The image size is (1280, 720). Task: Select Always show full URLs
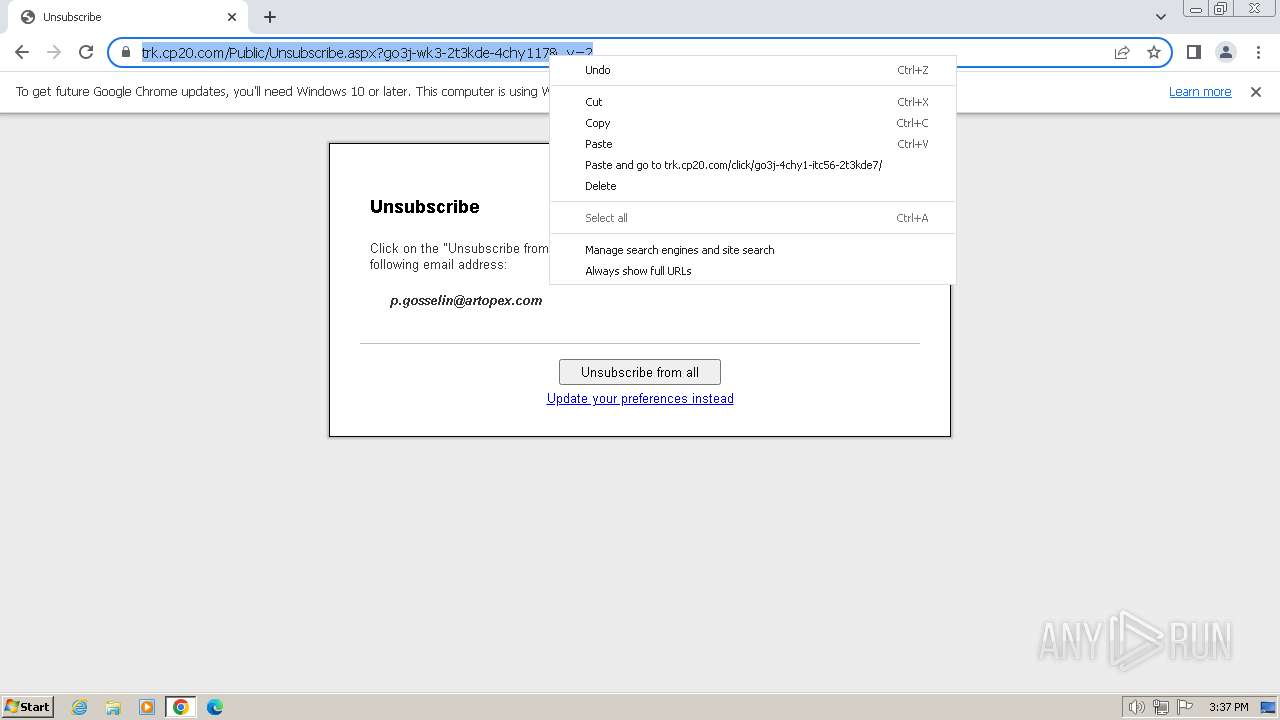753,271
